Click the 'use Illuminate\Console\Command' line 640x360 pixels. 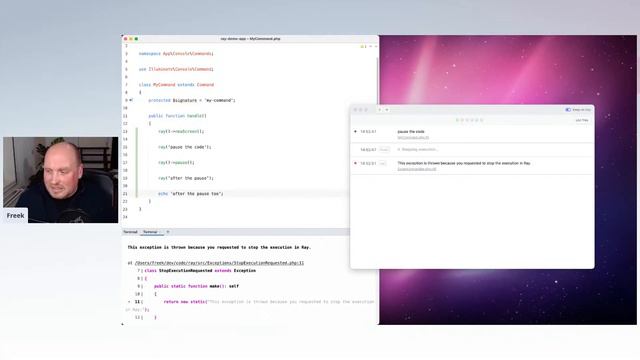pos(176,69)
